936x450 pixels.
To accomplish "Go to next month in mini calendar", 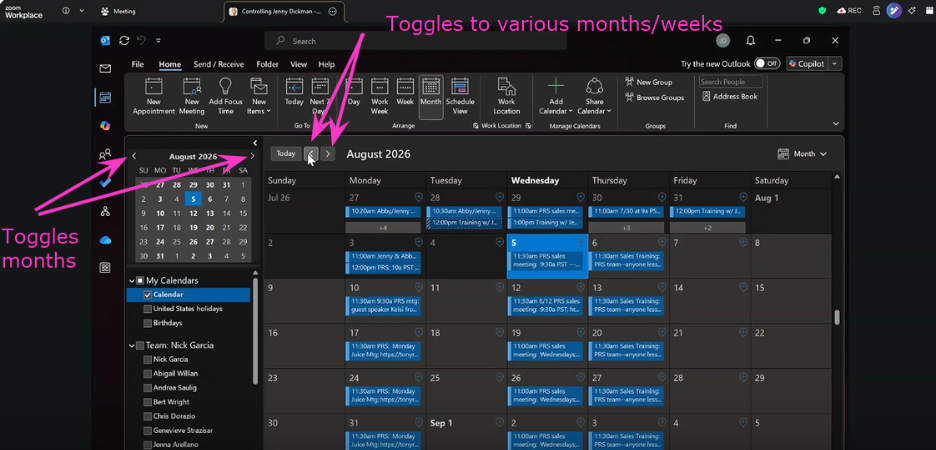I will coord(252,156).
